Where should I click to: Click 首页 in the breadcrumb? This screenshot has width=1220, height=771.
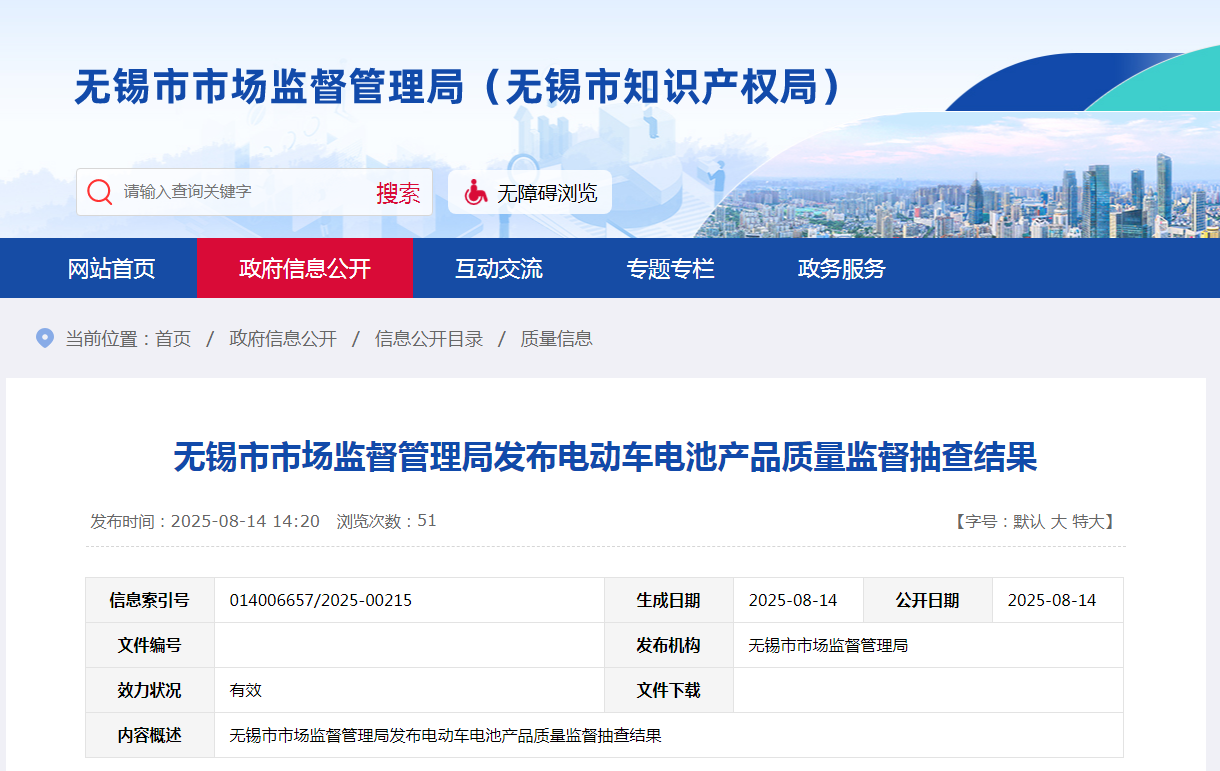173,339
